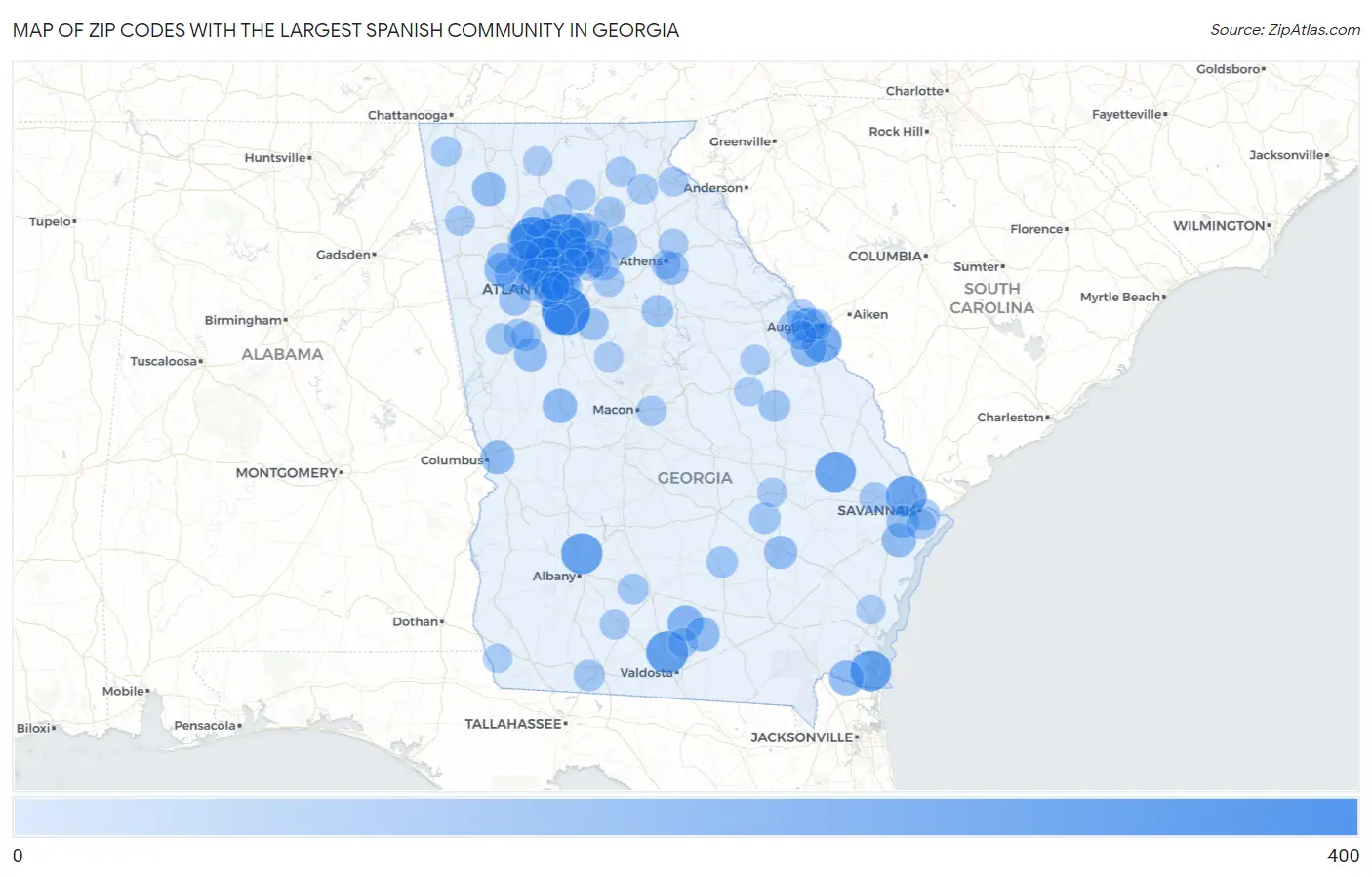
Task: Click the Charleston city label
Action: [1013, 418]
